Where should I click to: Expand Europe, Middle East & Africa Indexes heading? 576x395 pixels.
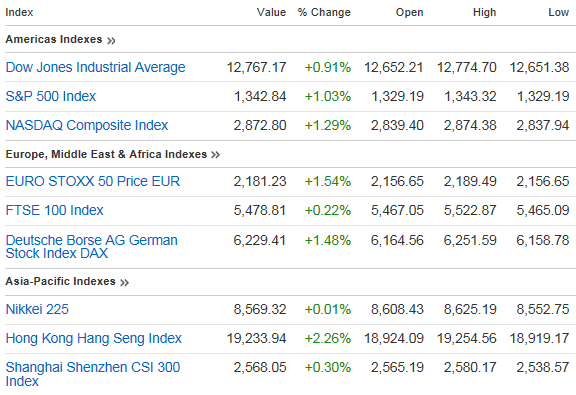pos(106,154)
